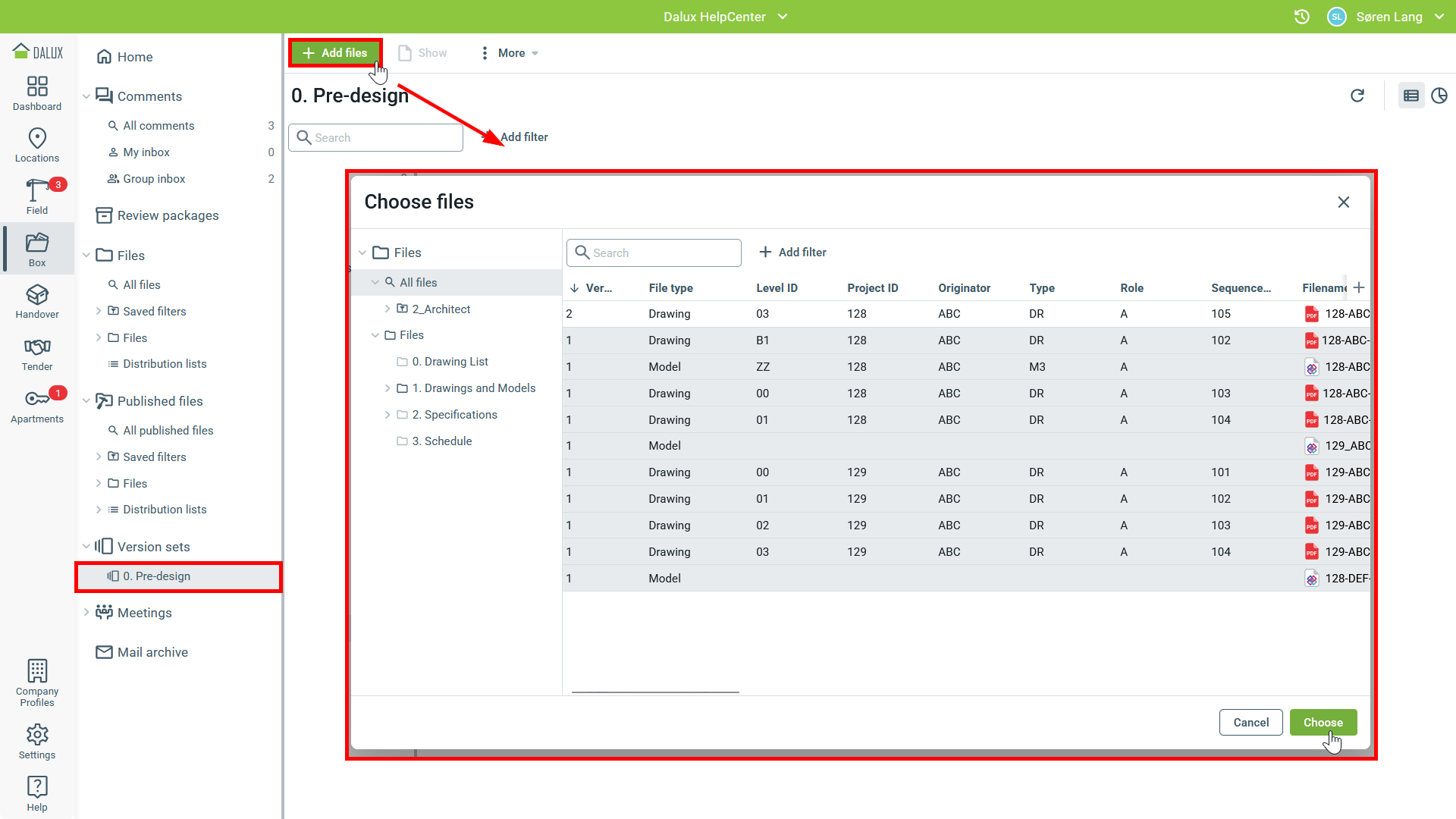The width and height of the screenshot is (1456, 819).
Task: Open the More menu in toolbar
Action: pyautogui.click(x=510, y=53)
